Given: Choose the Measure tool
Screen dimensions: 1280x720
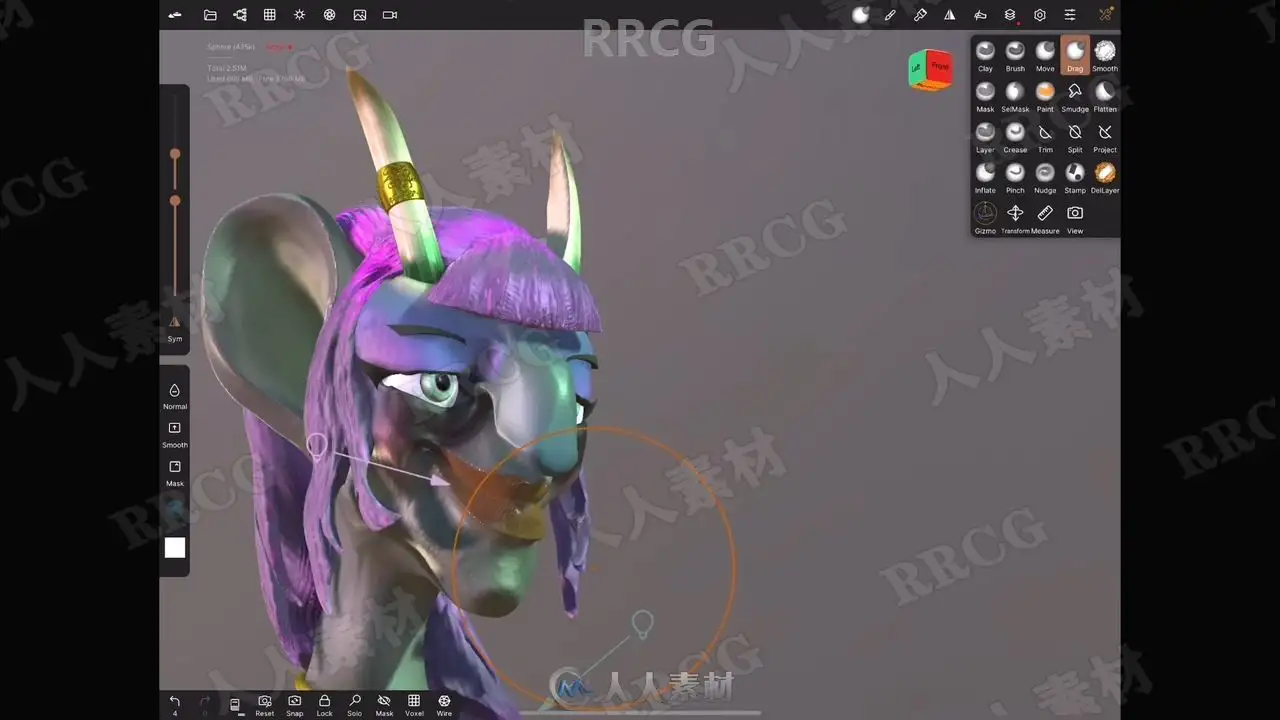Looking at the screenshot, I should click(1045, 218).
